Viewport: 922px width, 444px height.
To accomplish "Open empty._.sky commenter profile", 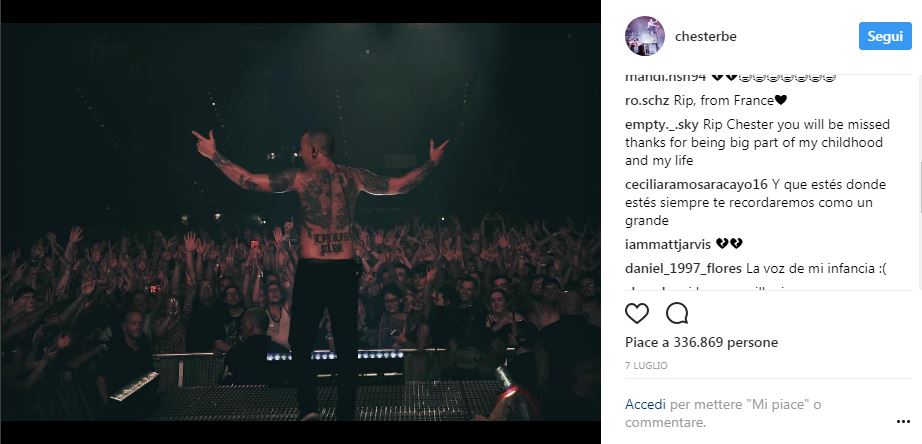I will click(x=662, y=125).
